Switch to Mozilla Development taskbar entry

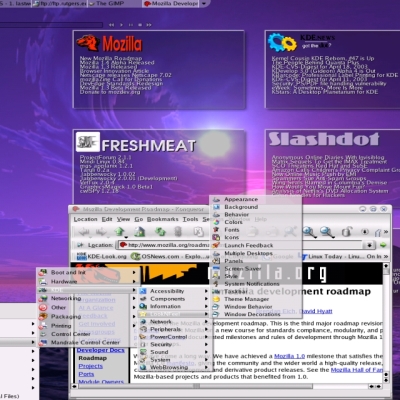pos(171,4)
